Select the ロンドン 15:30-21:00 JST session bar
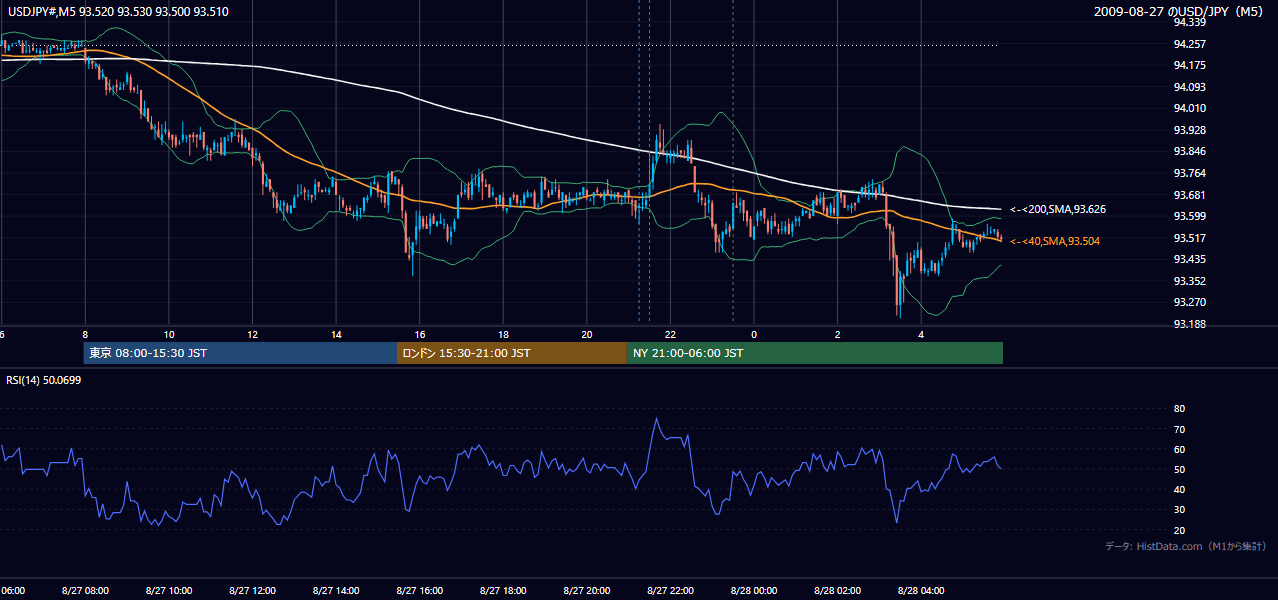 512,353
